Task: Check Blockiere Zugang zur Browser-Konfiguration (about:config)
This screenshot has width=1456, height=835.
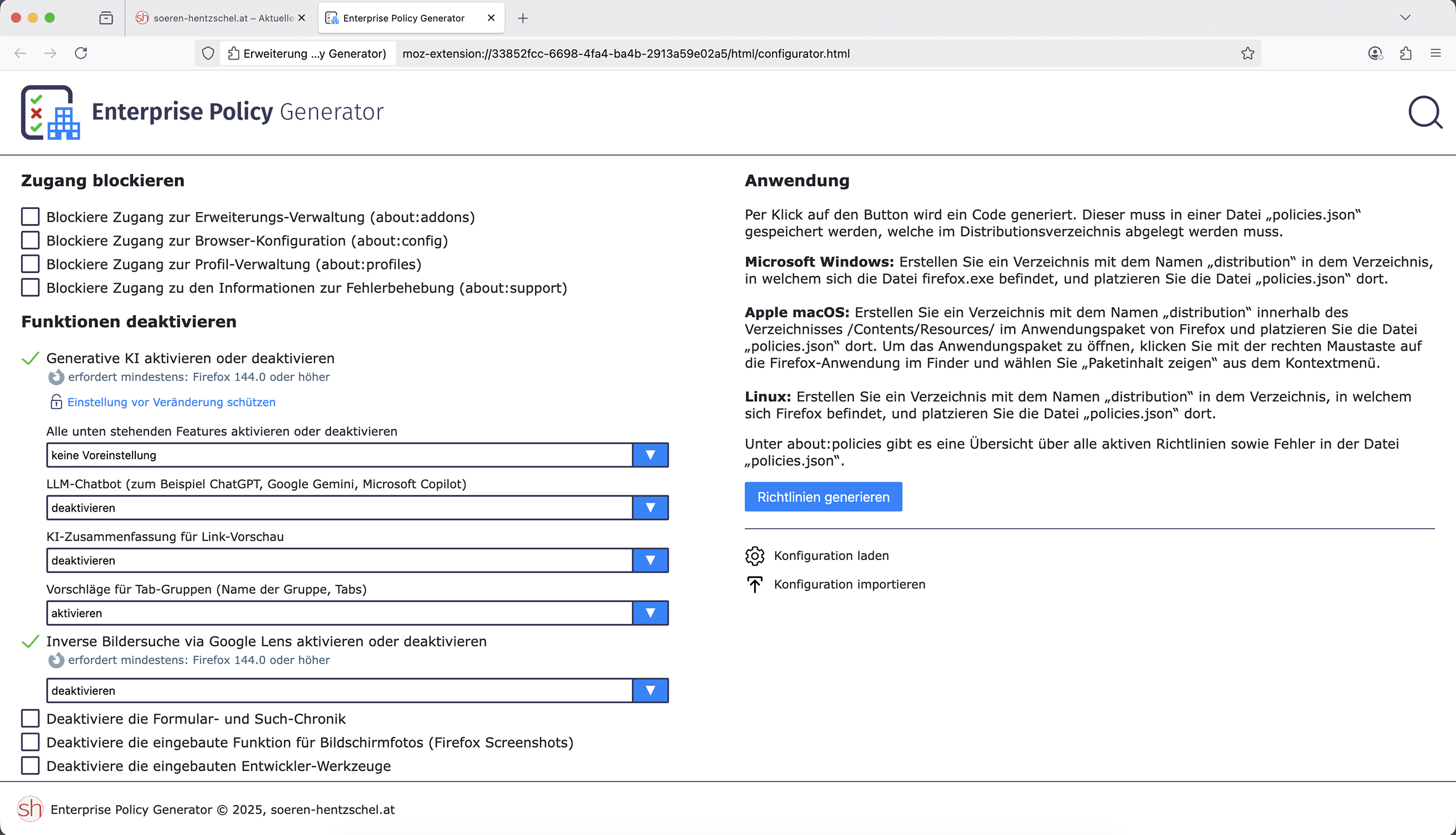Action: pos(31,240)
